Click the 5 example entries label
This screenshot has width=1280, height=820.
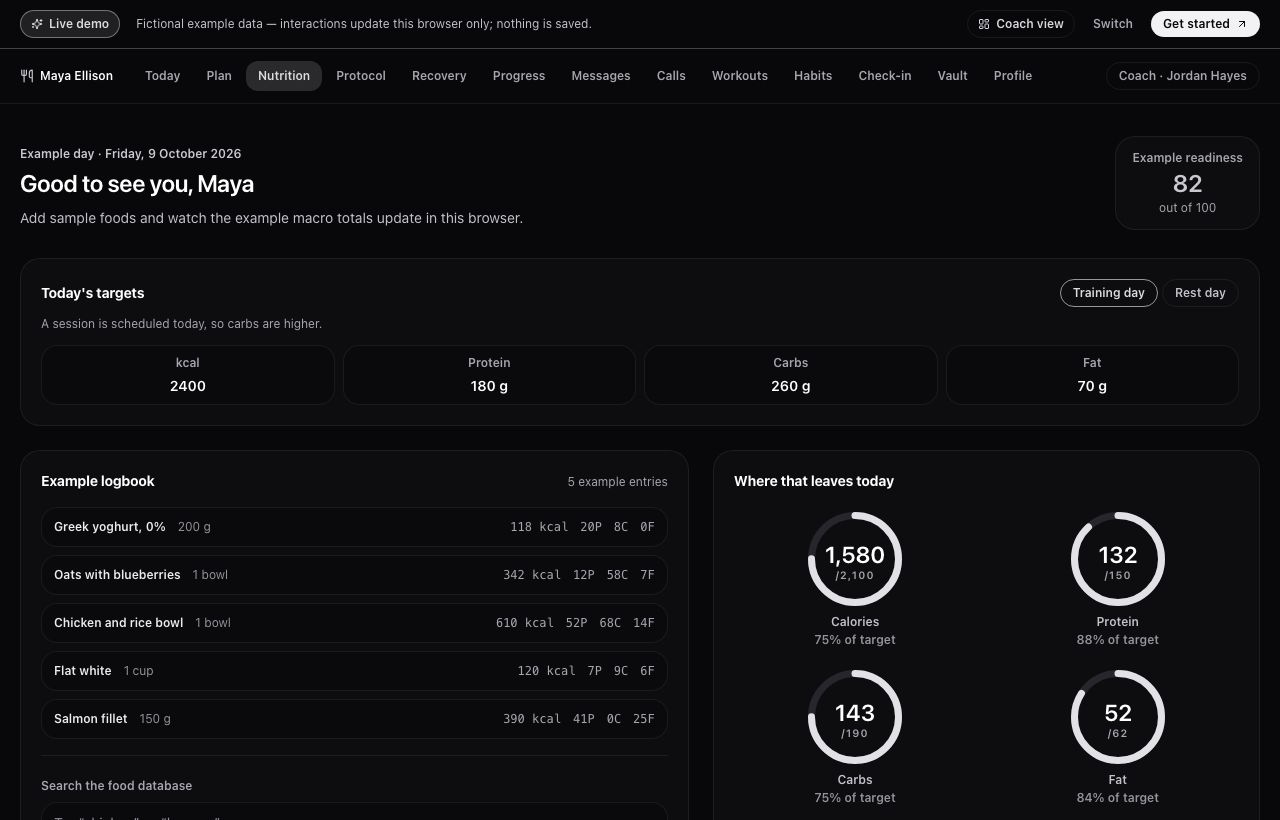[x=617, y=482]
